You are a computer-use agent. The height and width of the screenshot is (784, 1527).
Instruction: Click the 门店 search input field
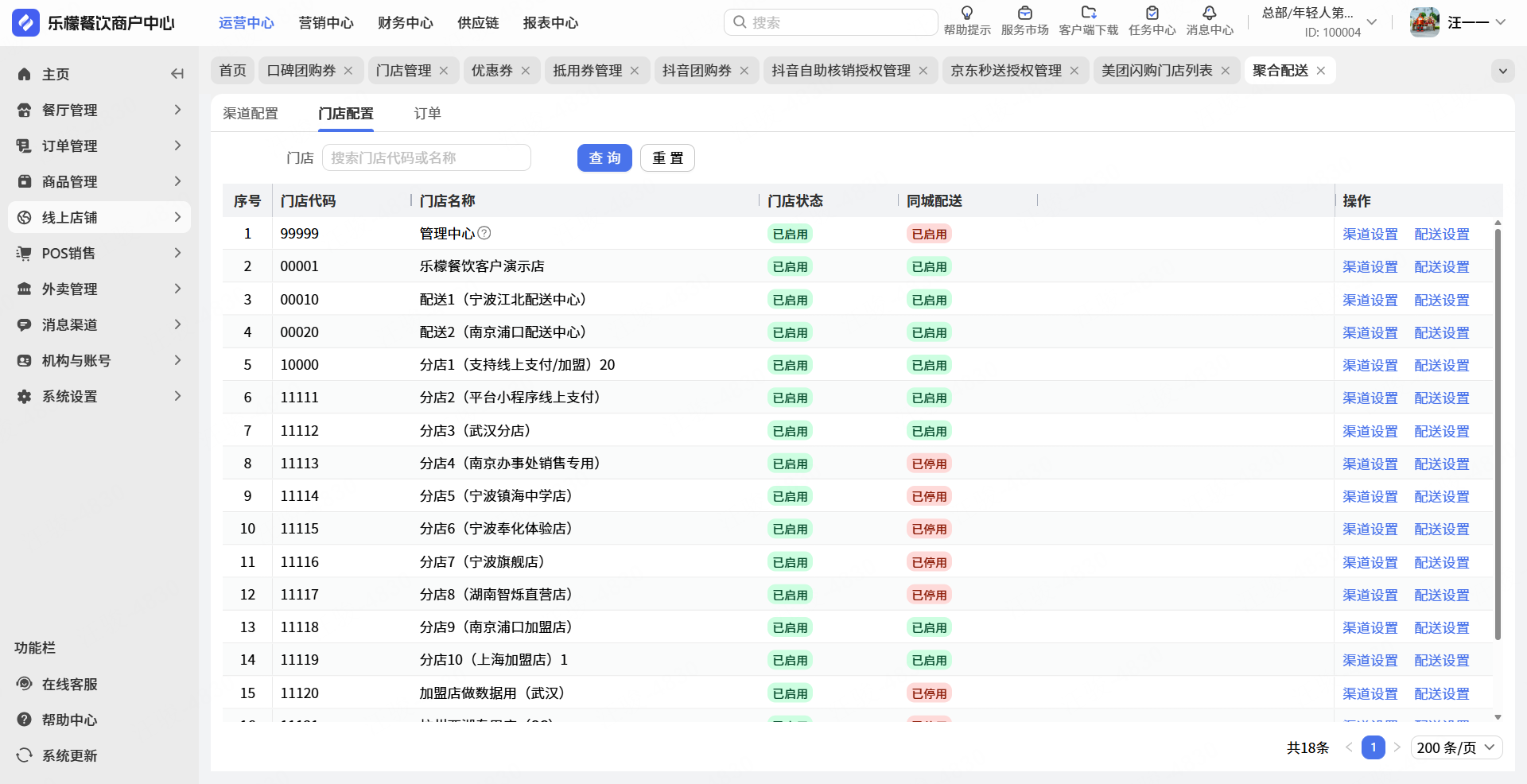click(x=426, y=158)
